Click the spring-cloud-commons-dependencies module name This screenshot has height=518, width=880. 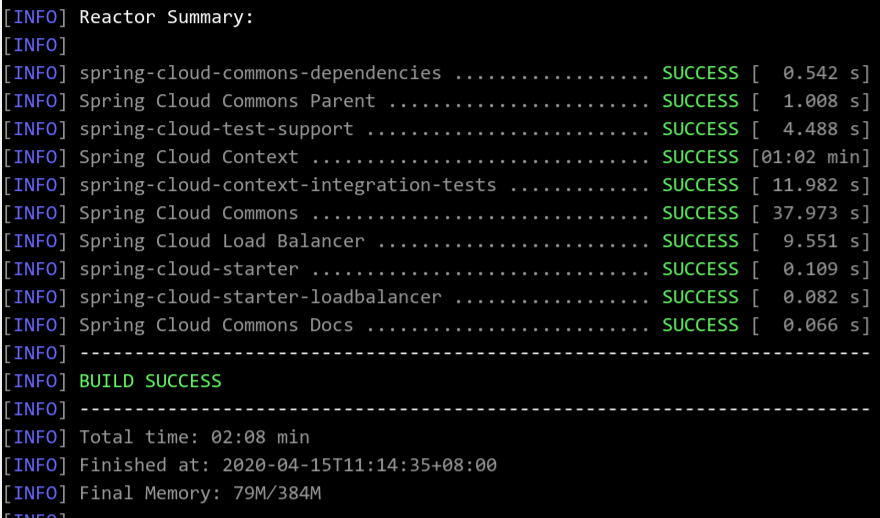click(260, 74)
